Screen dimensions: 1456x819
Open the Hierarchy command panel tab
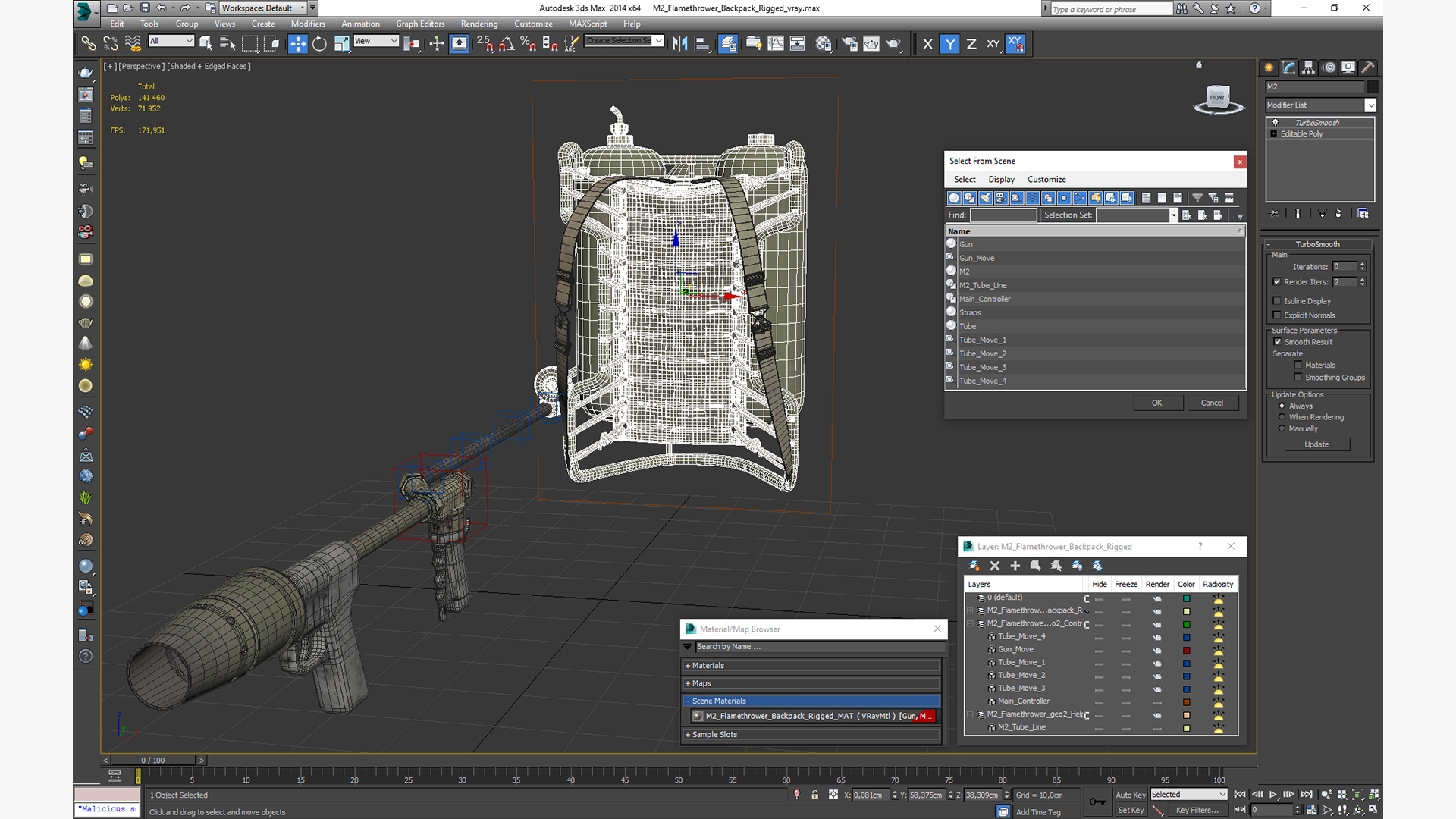(x=1308, y=67)
